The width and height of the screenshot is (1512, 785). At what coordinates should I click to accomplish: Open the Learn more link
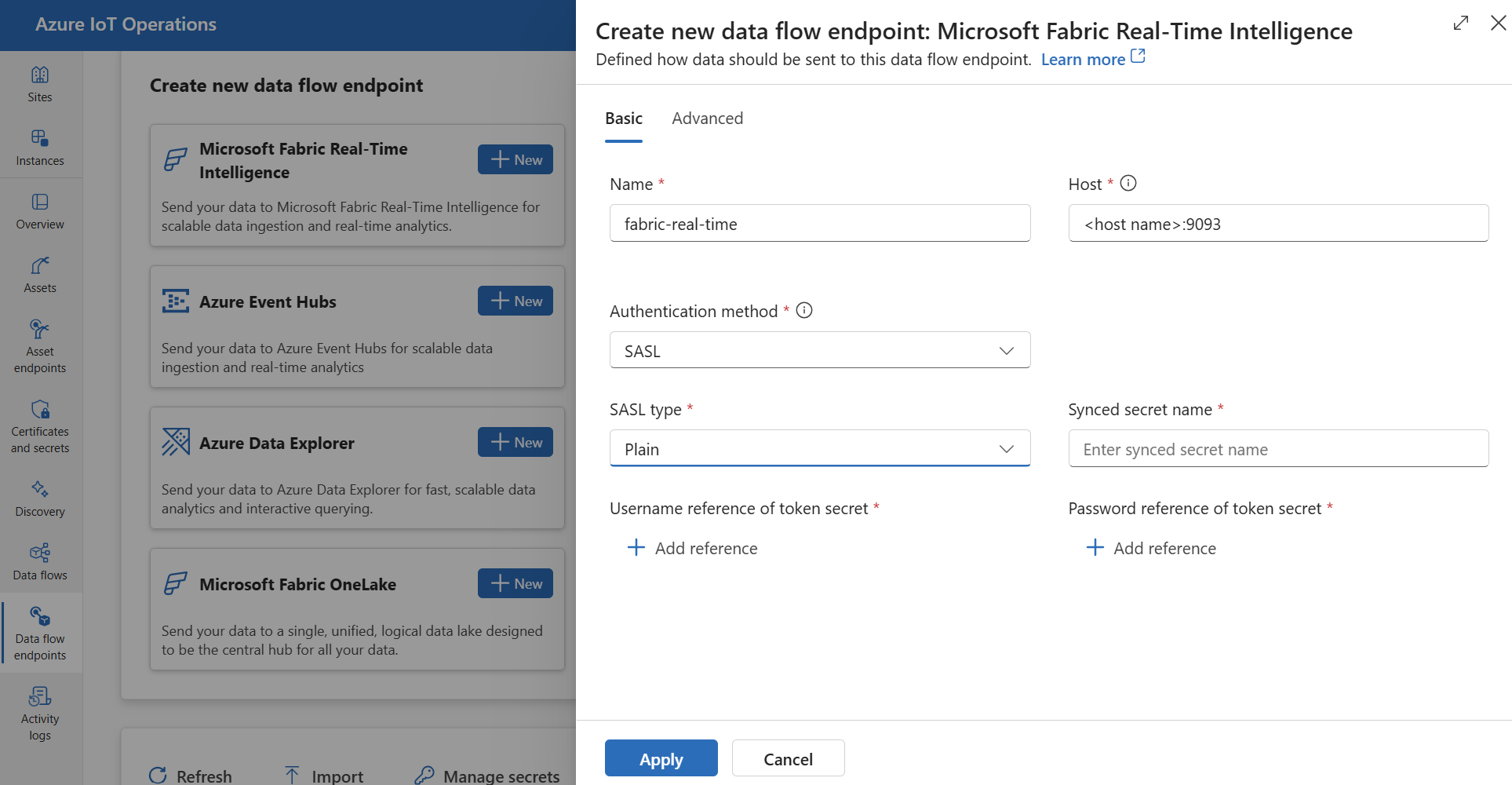[x=1084, y=58]
